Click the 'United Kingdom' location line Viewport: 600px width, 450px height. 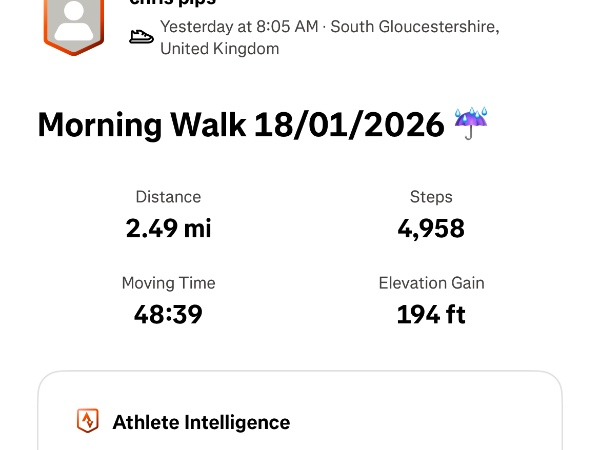(x=220, y=48)
